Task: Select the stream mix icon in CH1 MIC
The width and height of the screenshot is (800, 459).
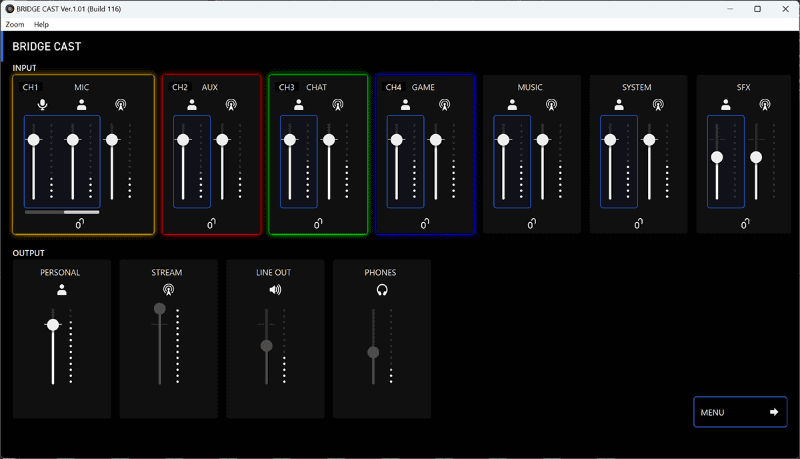Action: pyautogui.click(x=120, y=105)
